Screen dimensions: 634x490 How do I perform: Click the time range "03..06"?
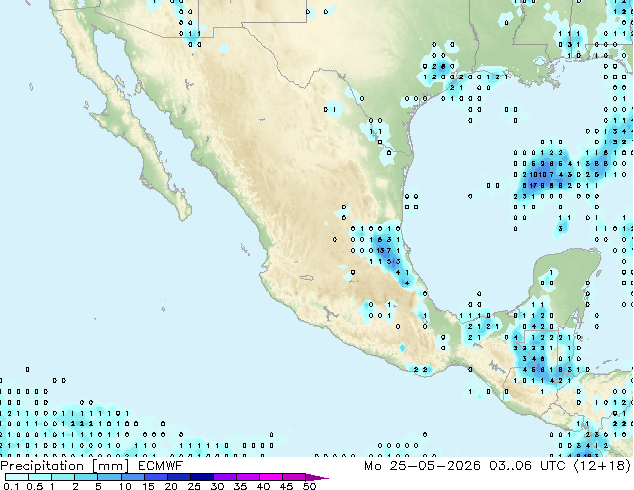(510, 466)
